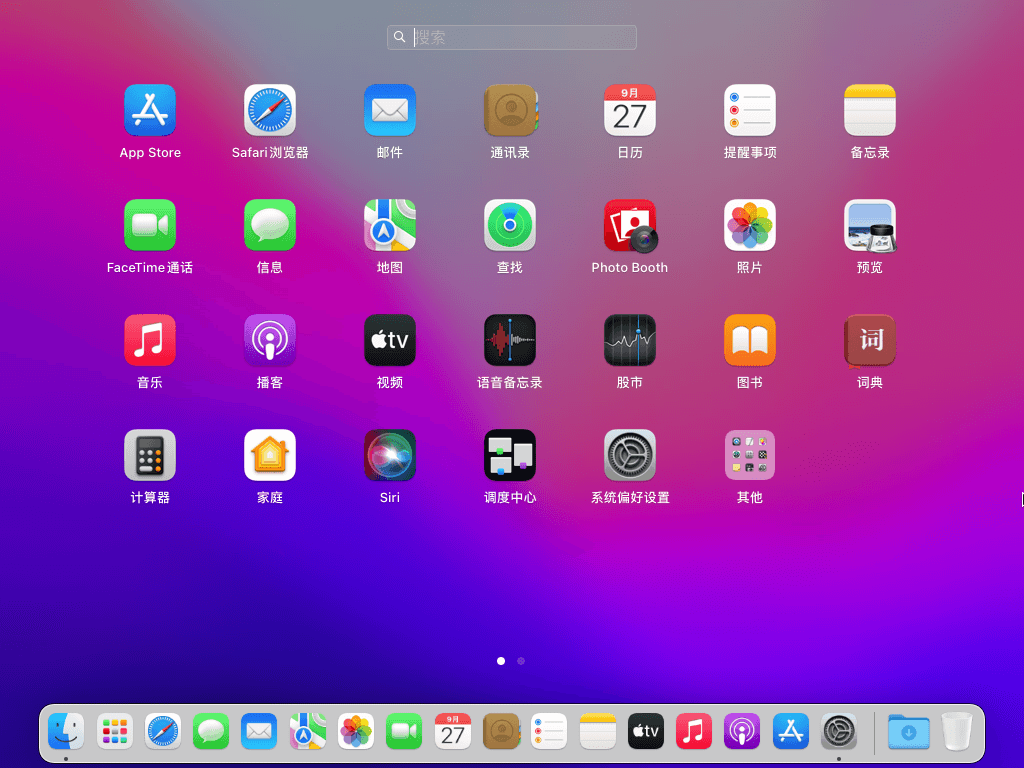This screenshot has height=768, width=1024.
Task: Launch 视频 (Apple TV) in Launchpad grid
Action: tap(390, 340)
